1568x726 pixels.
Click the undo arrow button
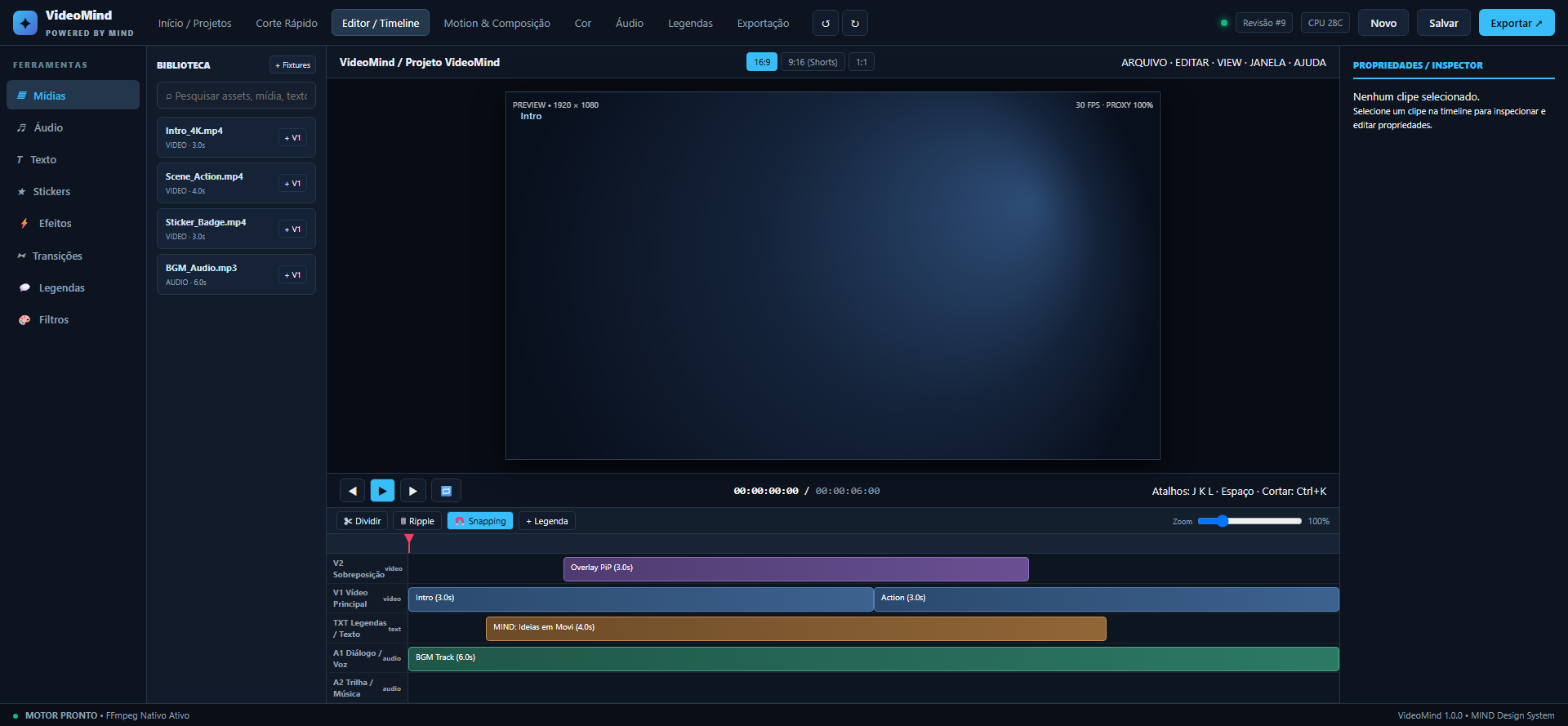[x=826, y=23]
